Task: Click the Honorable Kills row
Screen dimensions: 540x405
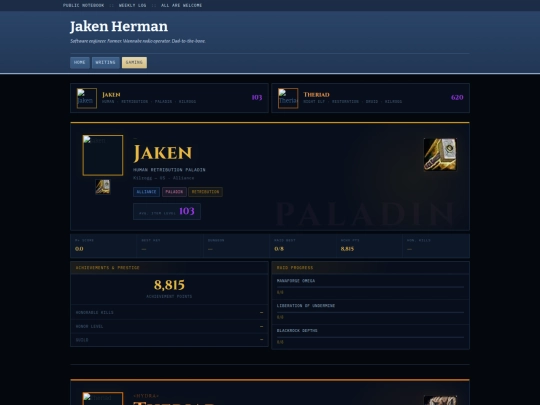Action: click(x=169, y=312)
